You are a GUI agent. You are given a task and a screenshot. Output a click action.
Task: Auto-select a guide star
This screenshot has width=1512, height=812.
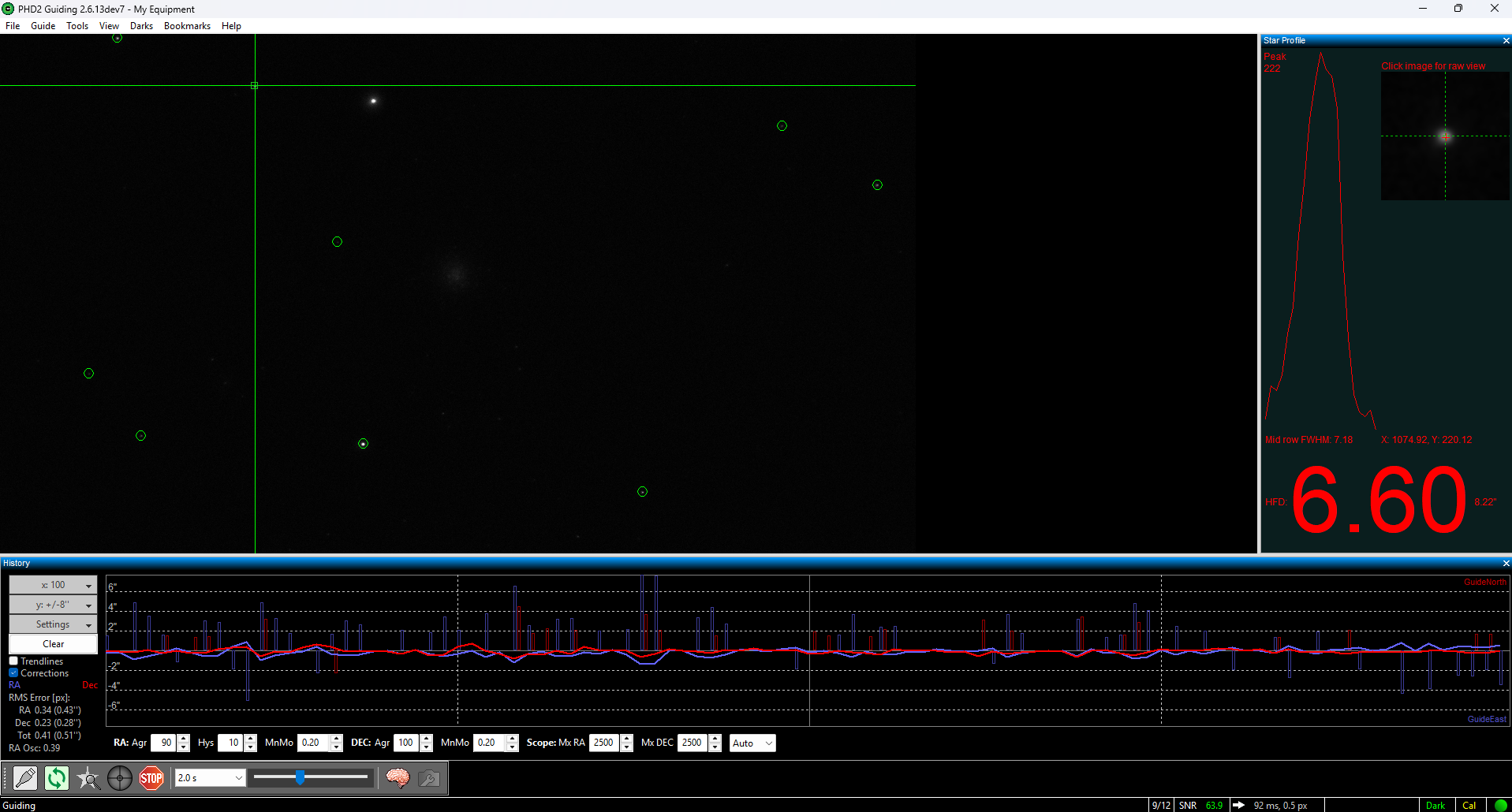tap(88, 778)
